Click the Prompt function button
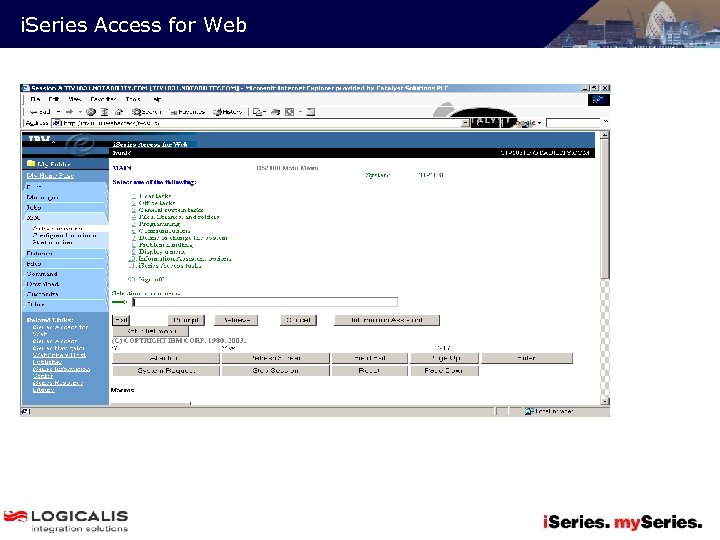The height and width of the screenshot is (540, 720). pyautogui.click(x=186, y=320)
